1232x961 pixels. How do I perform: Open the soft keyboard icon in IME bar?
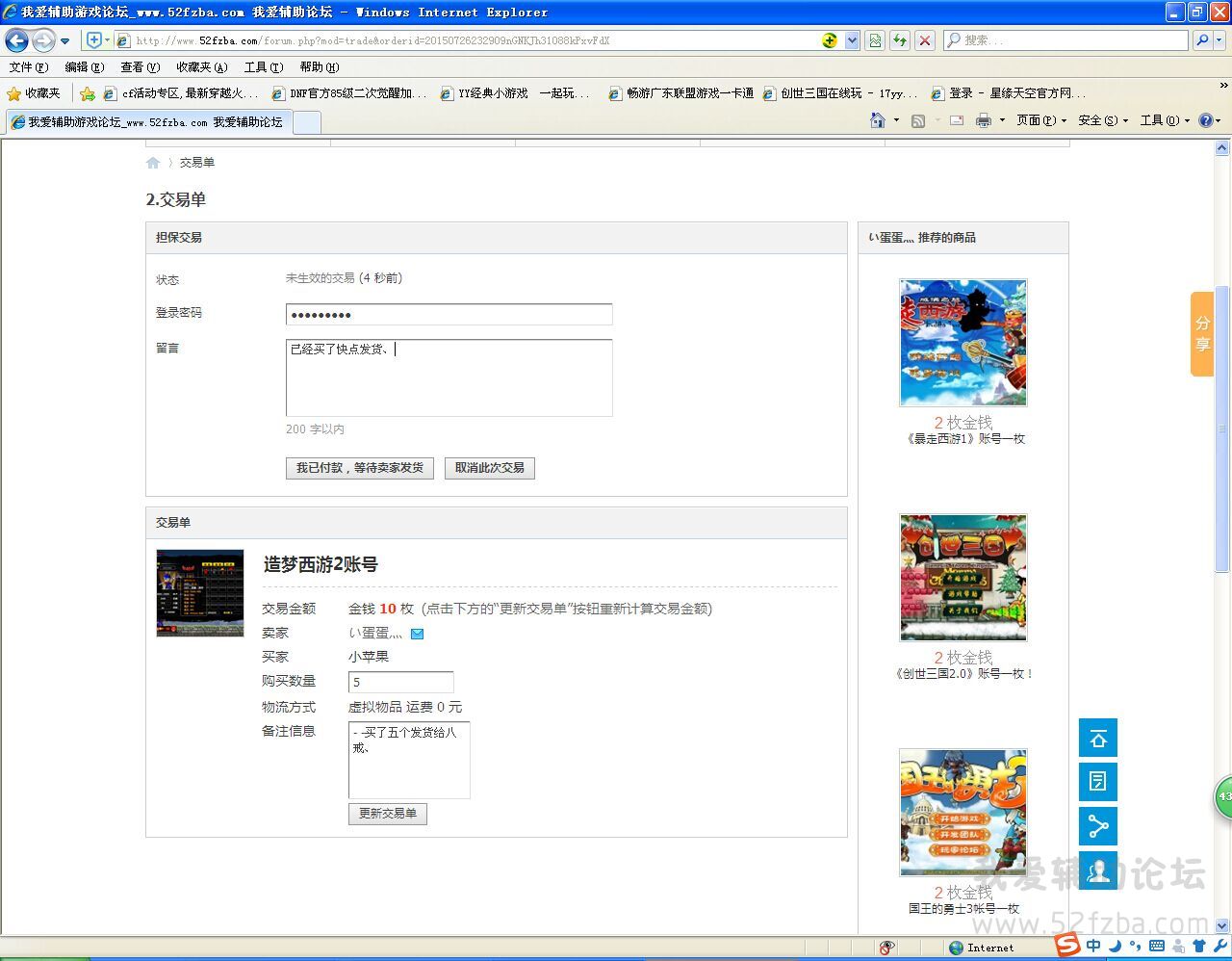pyautogui.click(x=1157, y=947)
